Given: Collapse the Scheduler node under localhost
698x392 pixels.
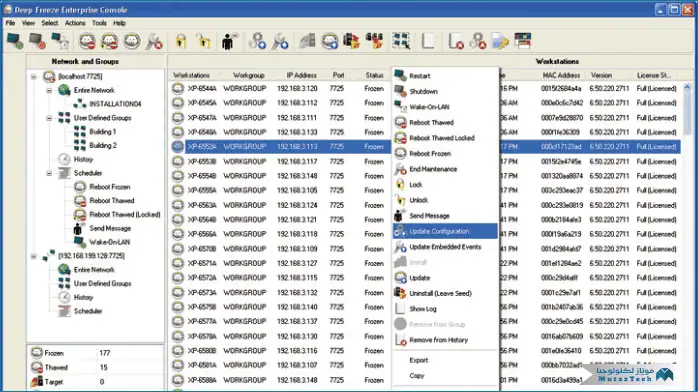Looking at the screenshot, I should (x=49, y=173).
